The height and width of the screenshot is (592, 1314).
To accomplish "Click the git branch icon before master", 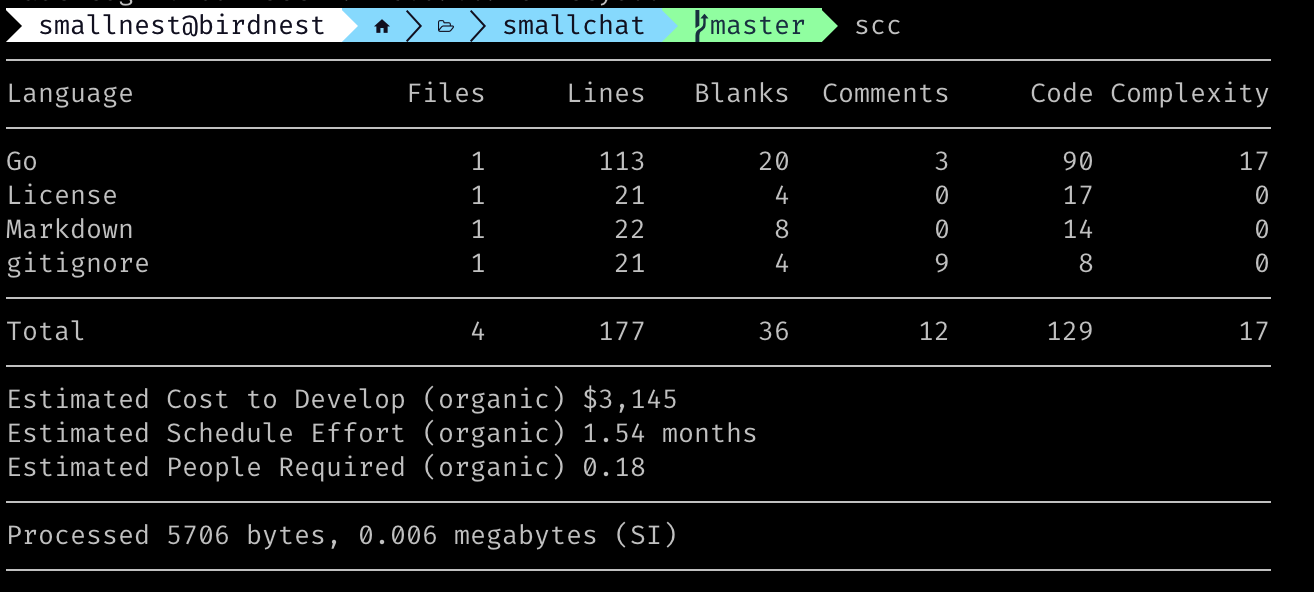I will coord(700,26).
